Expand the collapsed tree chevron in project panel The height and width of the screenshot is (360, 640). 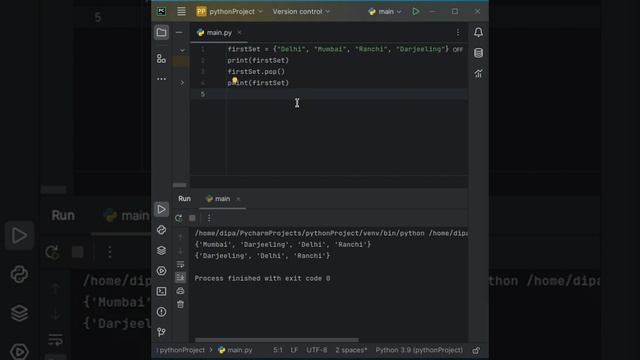(182, 82)
